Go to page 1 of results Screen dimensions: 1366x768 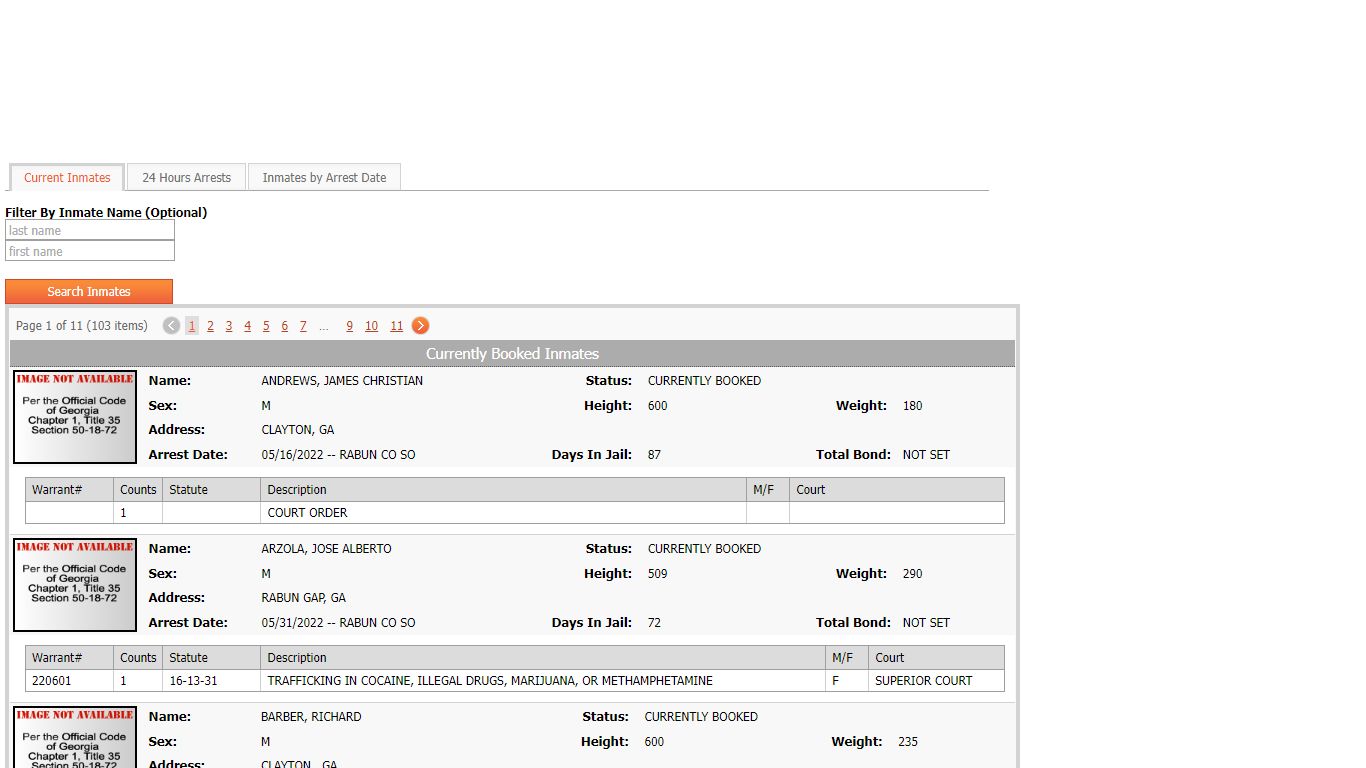click(192, 326)
